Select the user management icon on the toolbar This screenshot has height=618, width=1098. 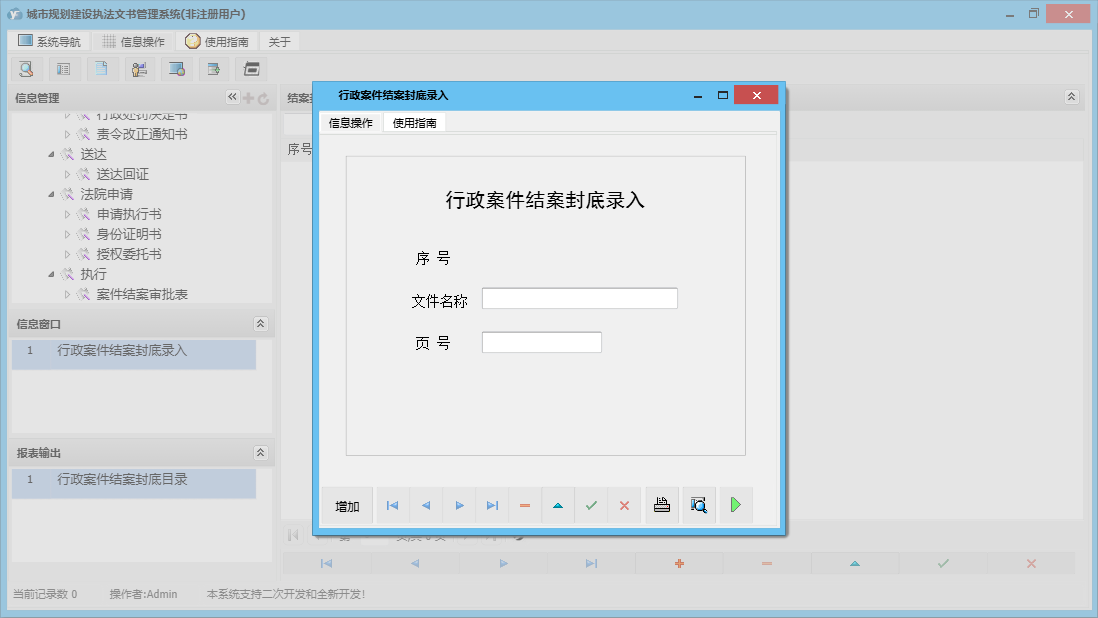pyautogui.click(x=139, y=68)
